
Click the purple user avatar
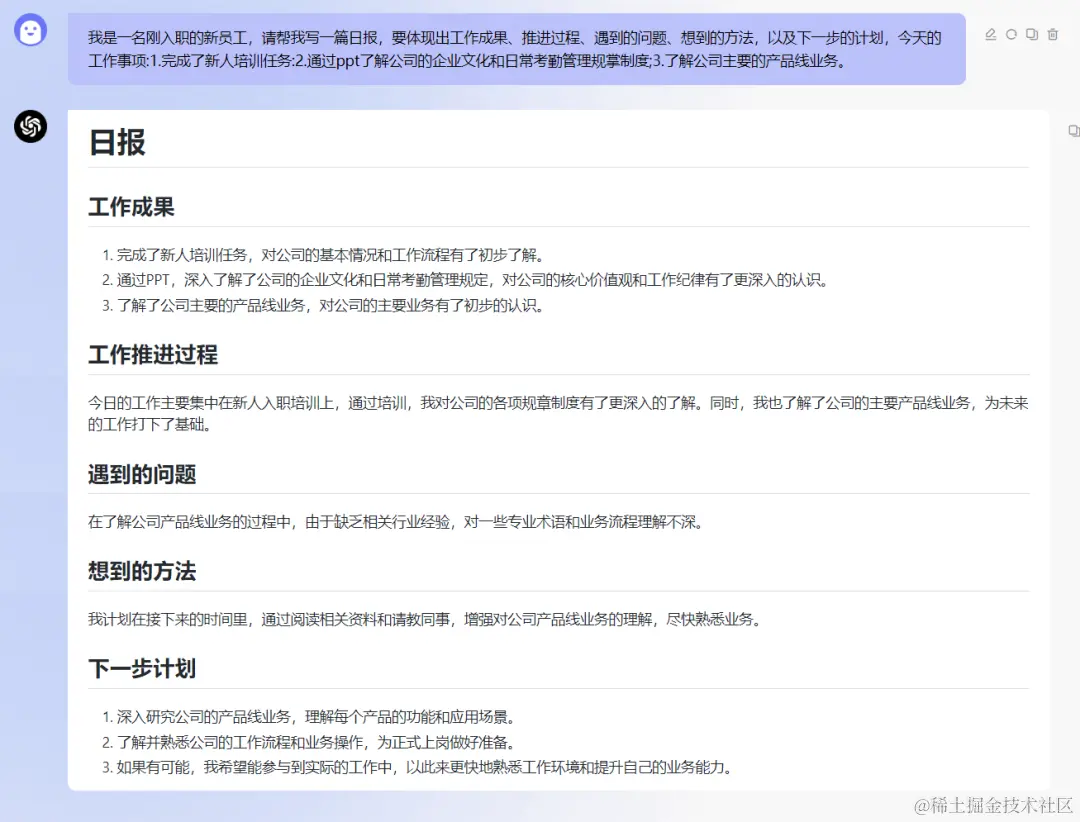point(30,30)
